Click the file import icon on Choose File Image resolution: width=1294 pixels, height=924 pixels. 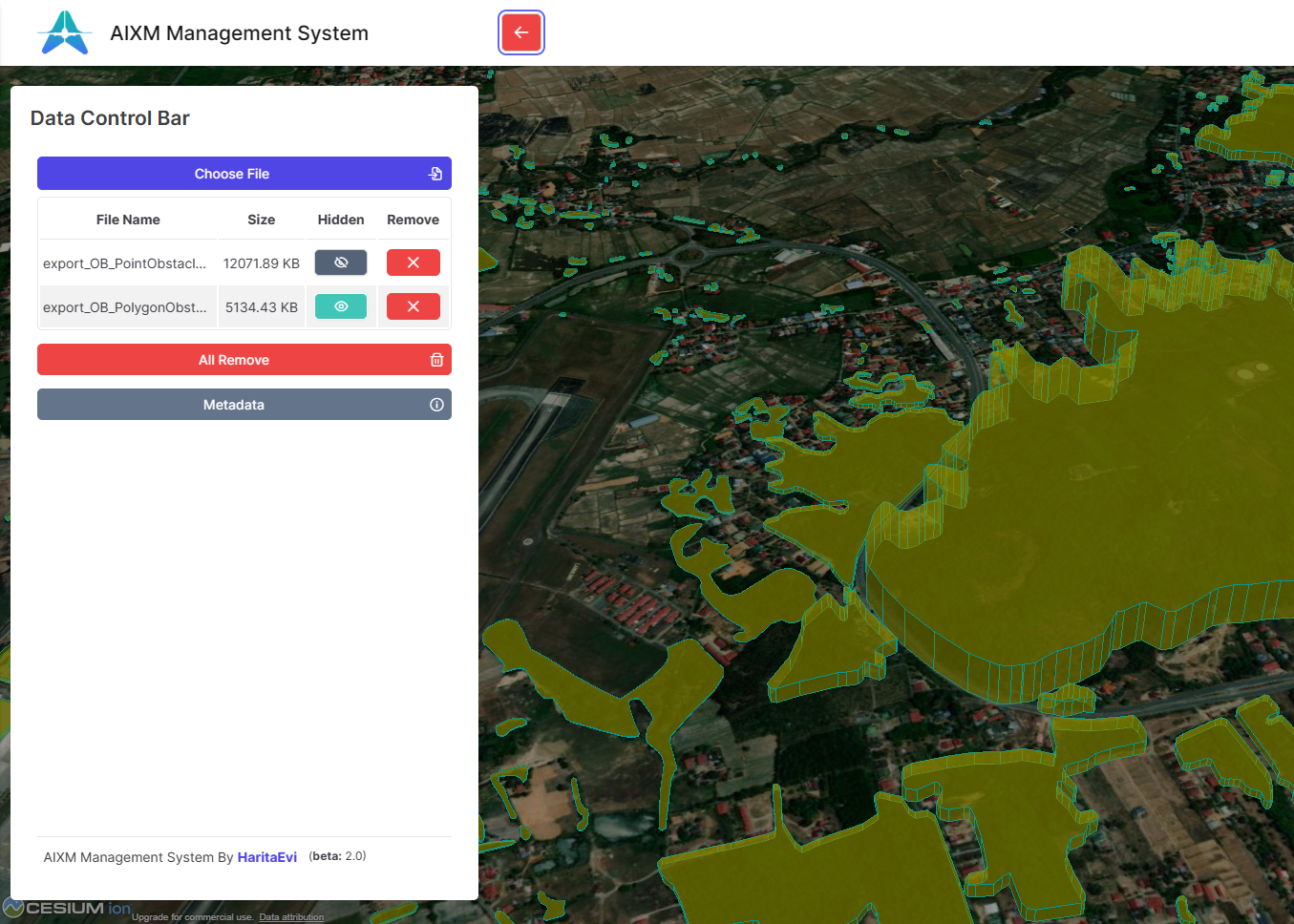tap(435, 174)
